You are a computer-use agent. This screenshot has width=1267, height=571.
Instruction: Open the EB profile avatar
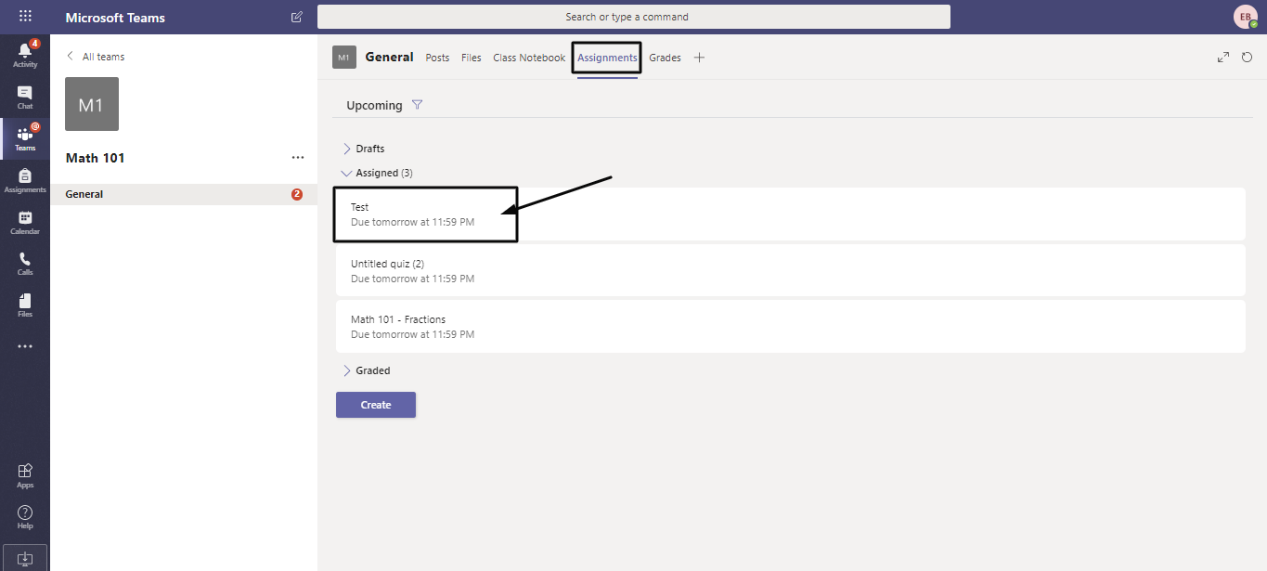[x=1245, y=17]
